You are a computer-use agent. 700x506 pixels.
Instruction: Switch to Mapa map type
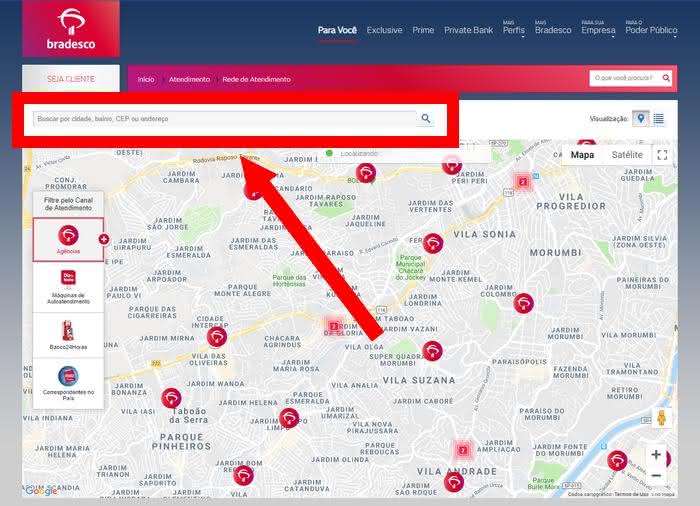pos(582,155)
